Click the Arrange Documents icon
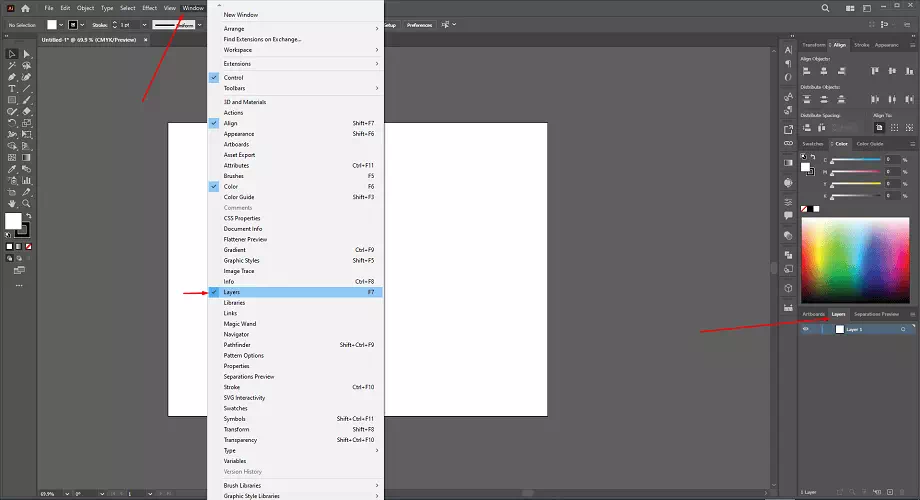The width and height of the screenshot is (920, 500). (850, 8)
